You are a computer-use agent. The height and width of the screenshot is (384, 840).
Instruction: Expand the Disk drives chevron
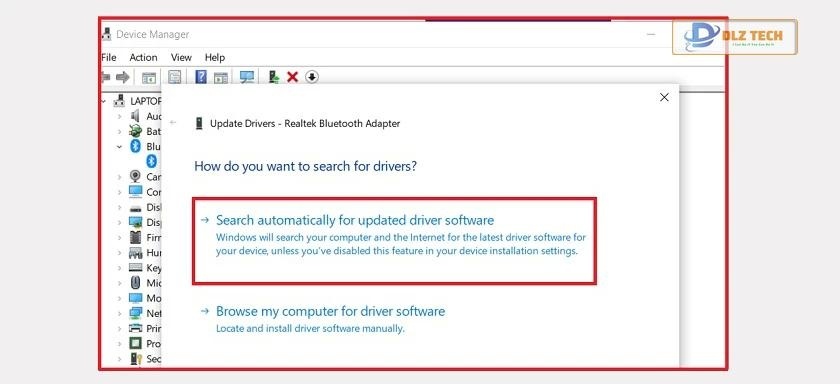119,207
